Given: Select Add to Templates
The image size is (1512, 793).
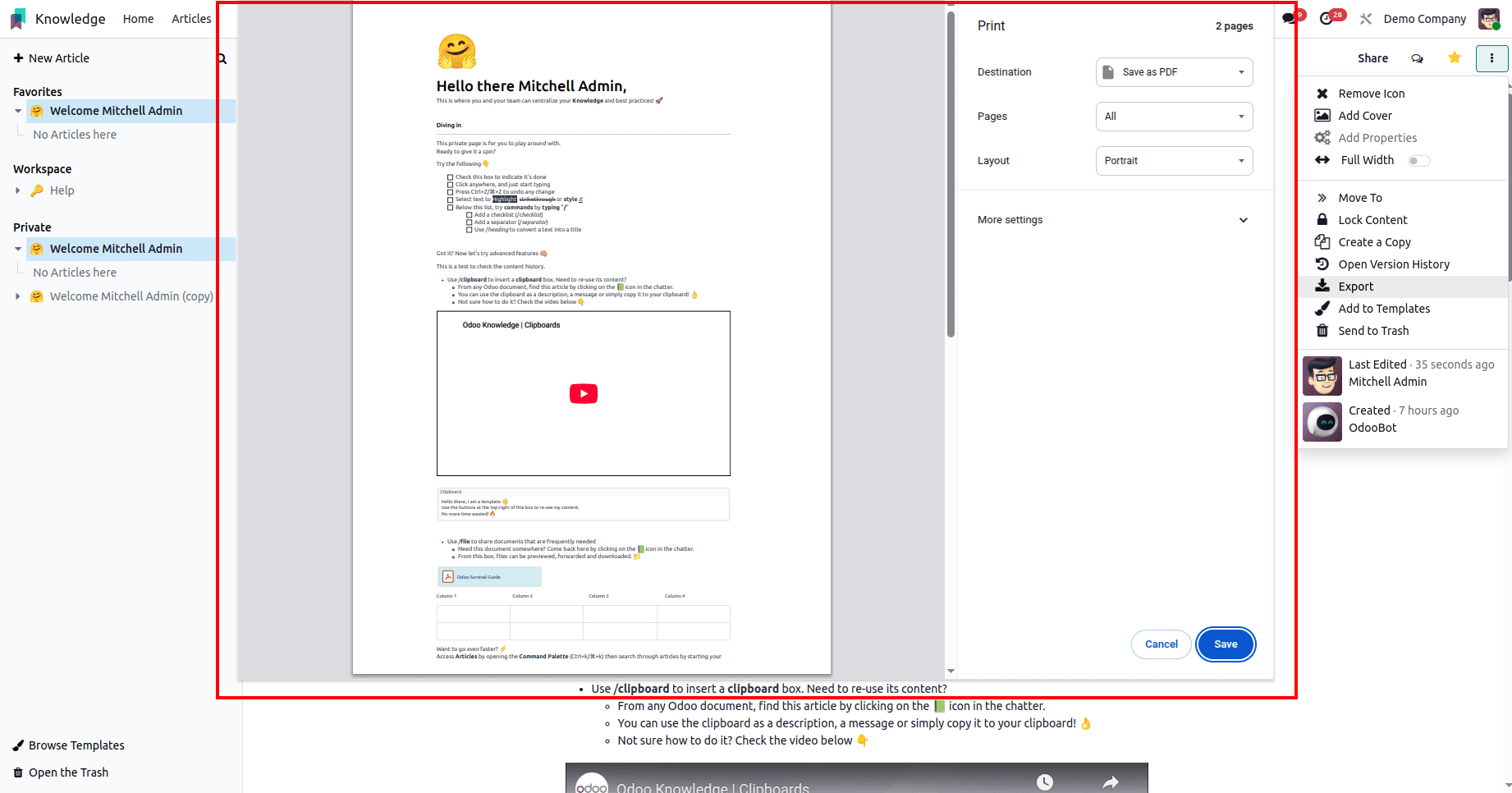Looking at the screenshot, I should coord(1404,309).
